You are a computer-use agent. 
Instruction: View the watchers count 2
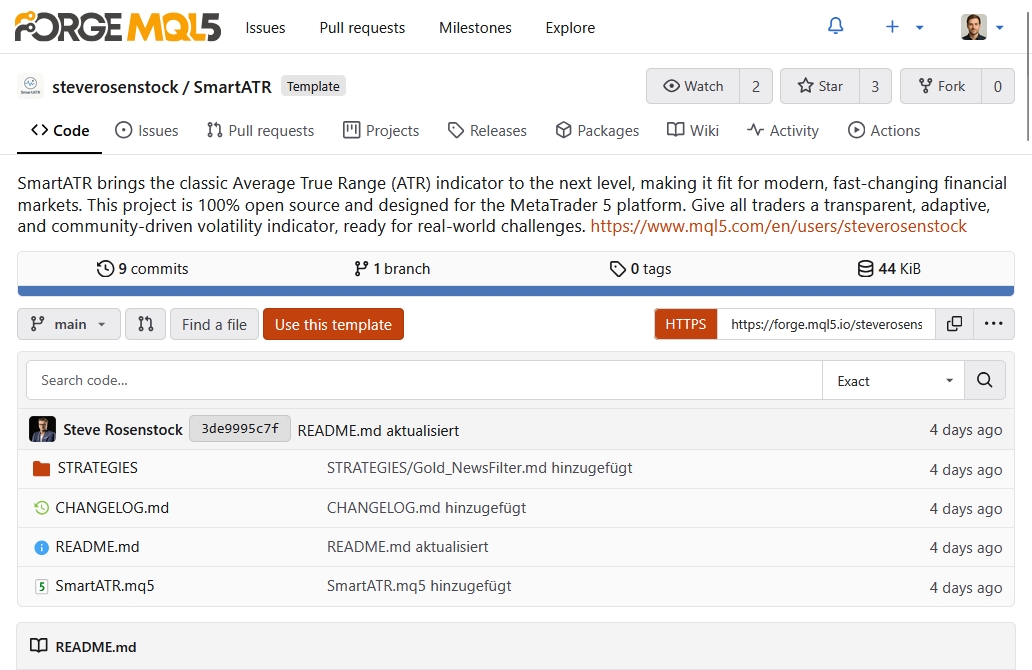pos(756,86)
